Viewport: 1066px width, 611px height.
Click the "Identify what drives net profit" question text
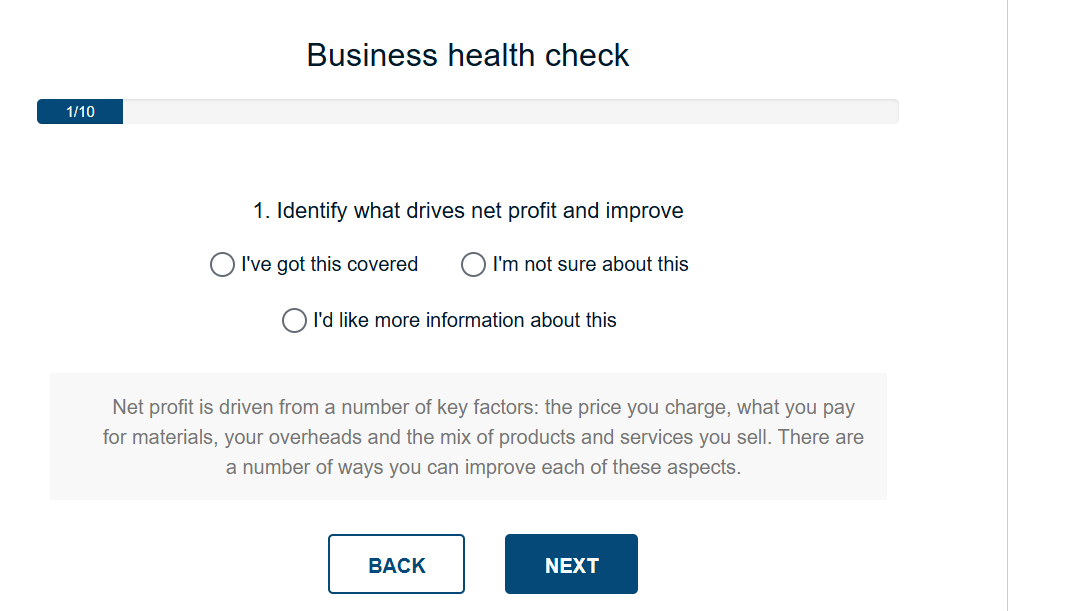480,211
